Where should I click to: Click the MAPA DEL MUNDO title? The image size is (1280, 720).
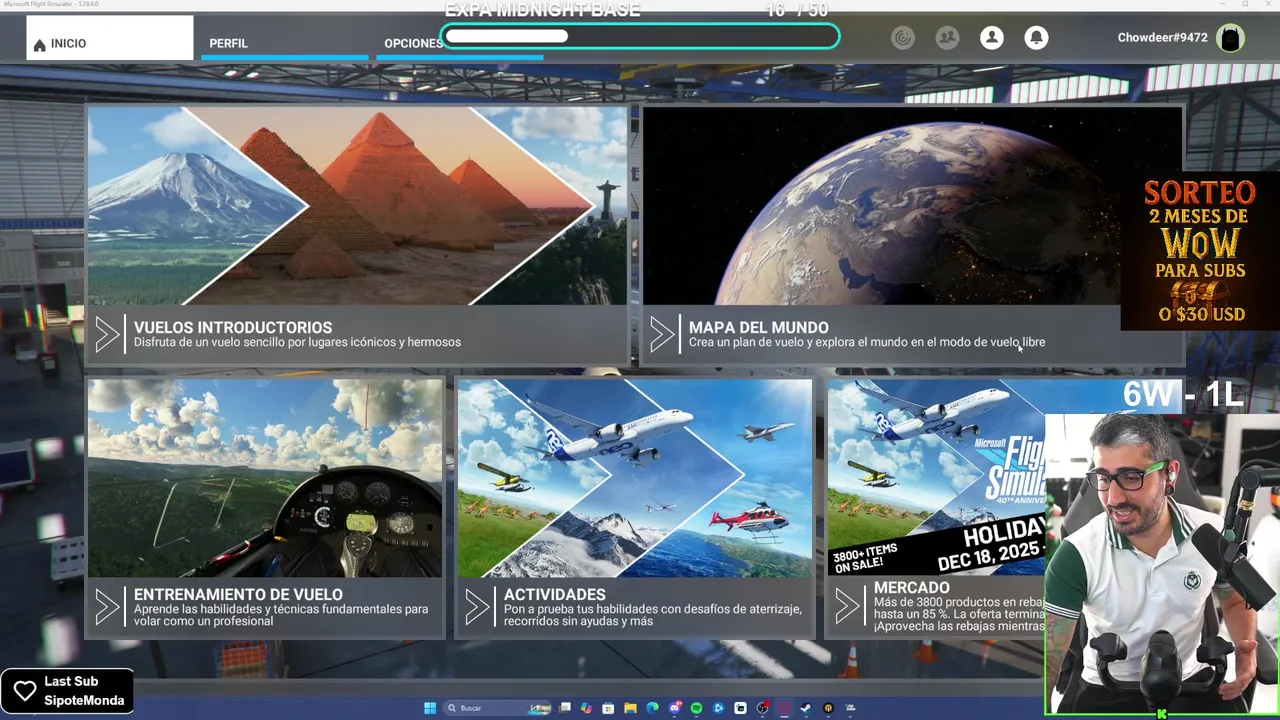pyautogui.click(x=758, y=327)
